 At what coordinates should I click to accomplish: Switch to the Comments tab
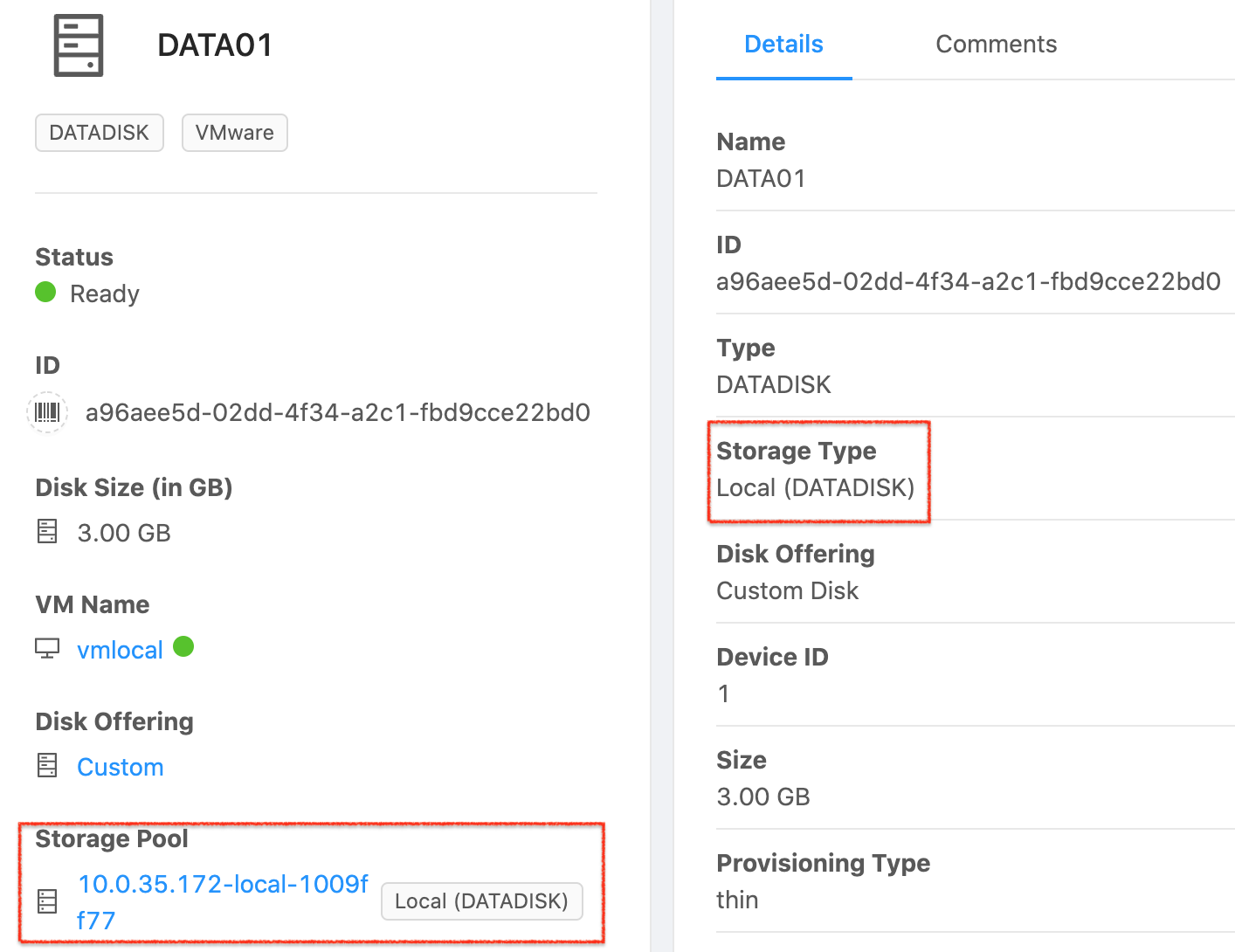pos(996,44)
